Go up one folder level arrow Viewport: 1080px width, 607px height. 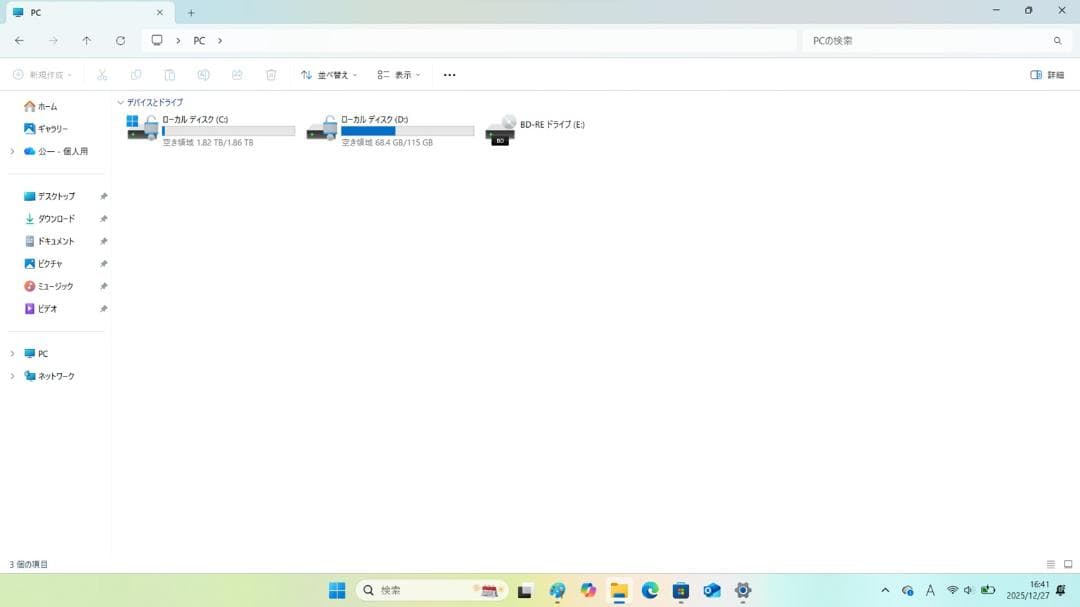coord(87,41)
